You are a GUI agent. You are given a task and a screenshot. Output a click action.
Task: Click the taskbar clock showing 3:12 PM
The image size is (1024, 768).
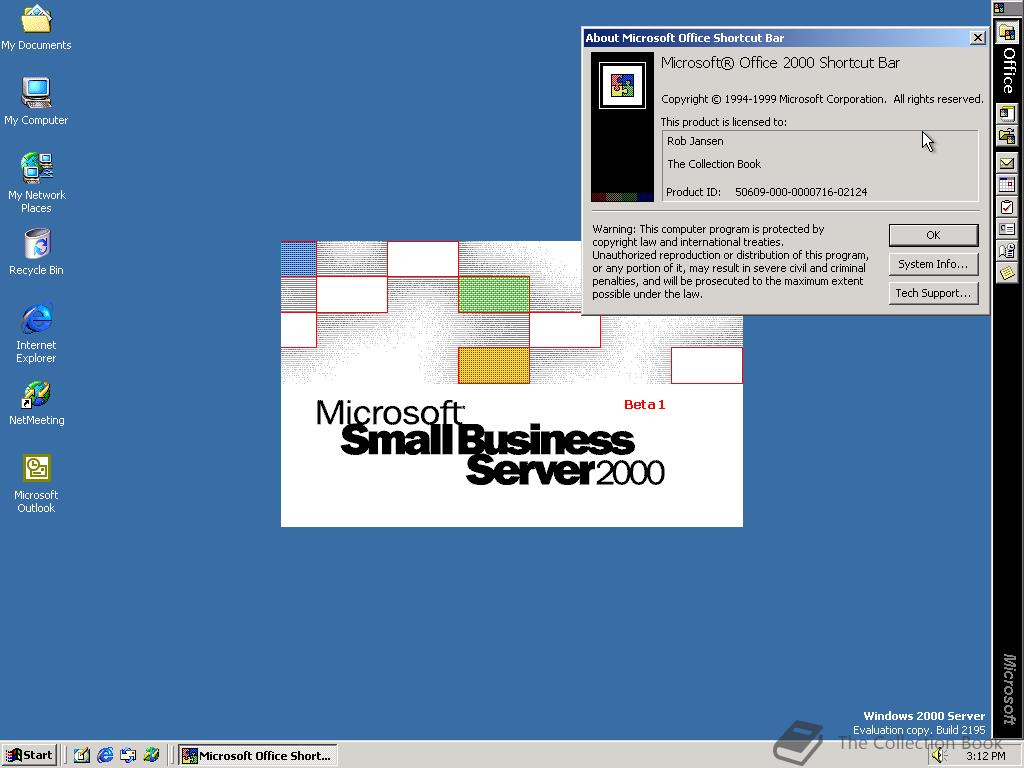coord(985,756)
